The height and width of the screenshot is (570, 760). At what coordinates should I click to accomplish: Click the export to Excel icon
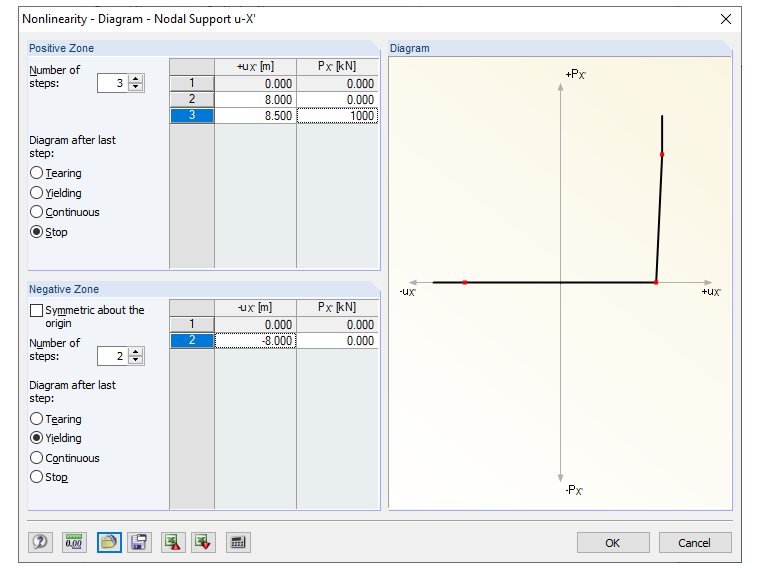(x=173, y=542)
